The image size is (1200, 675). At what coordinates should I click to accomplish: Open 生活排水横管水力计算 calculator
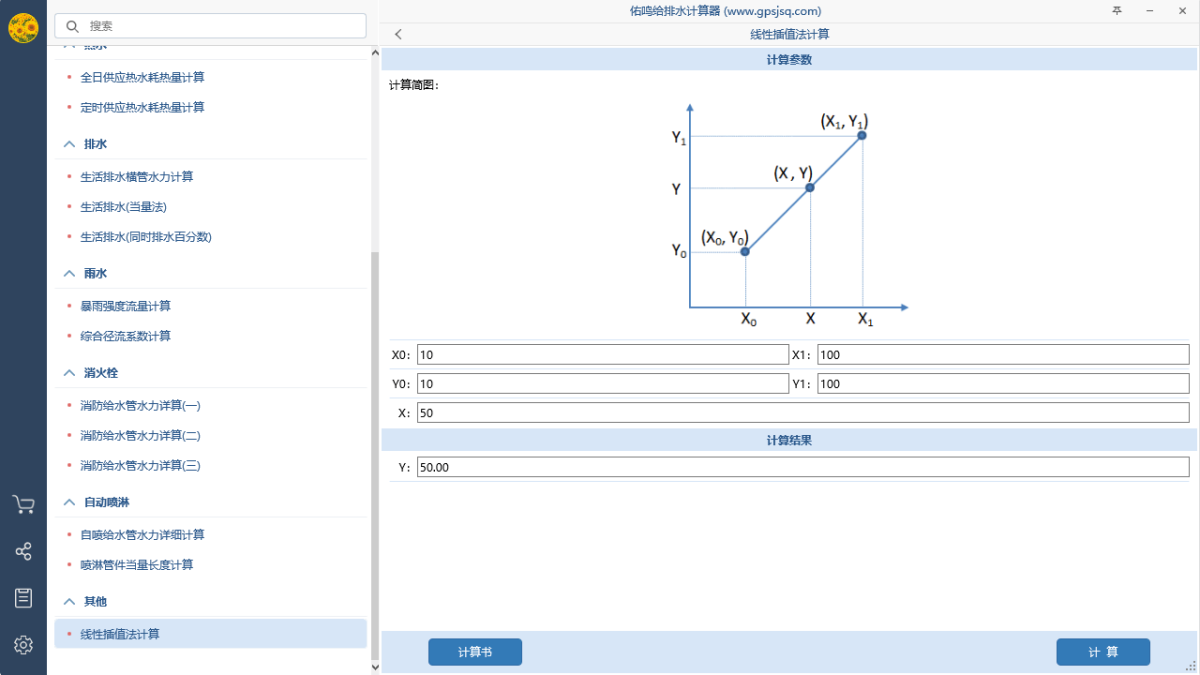click(136, 177)
